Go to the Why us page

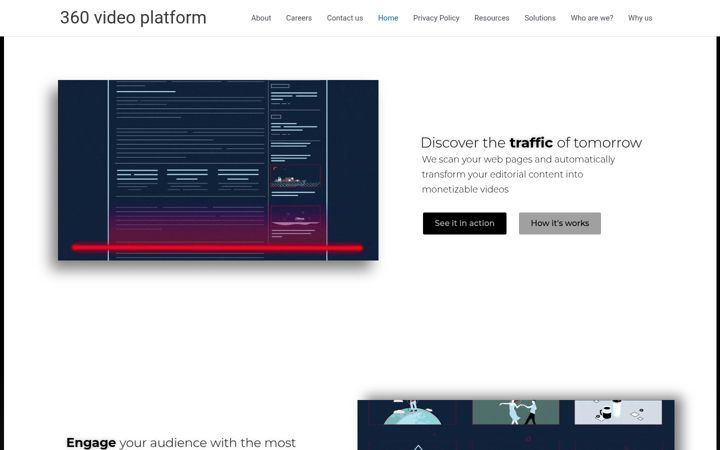pos(640,18)
